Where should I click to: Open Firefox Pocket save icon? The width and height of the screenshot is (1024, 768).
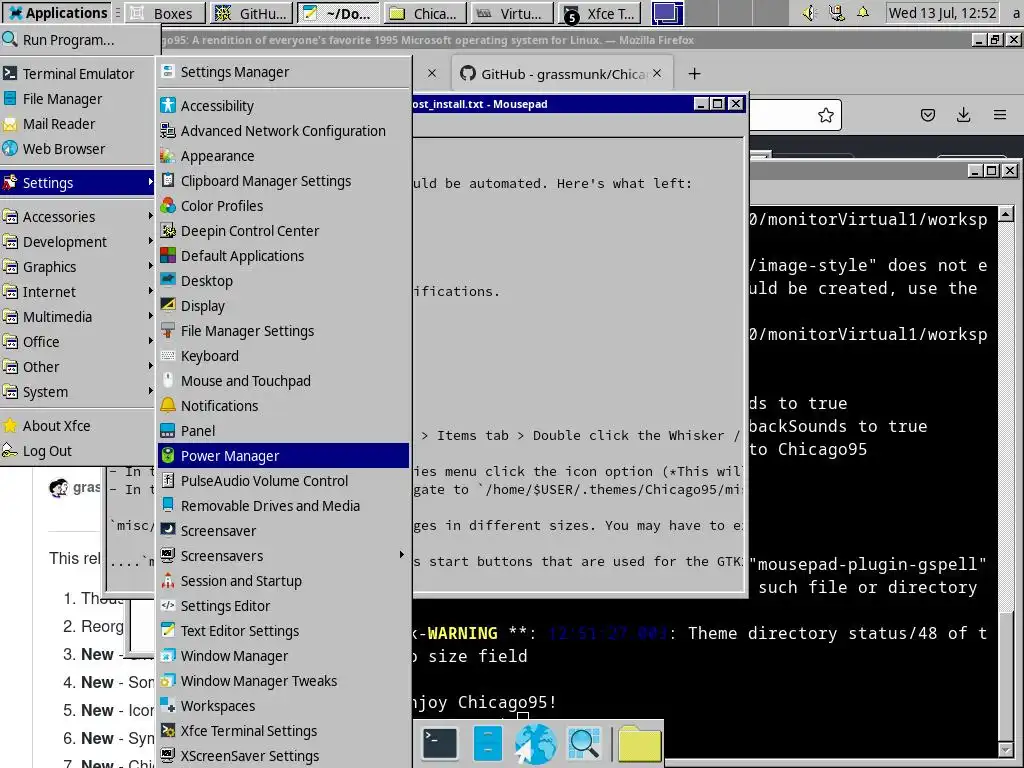927,116
